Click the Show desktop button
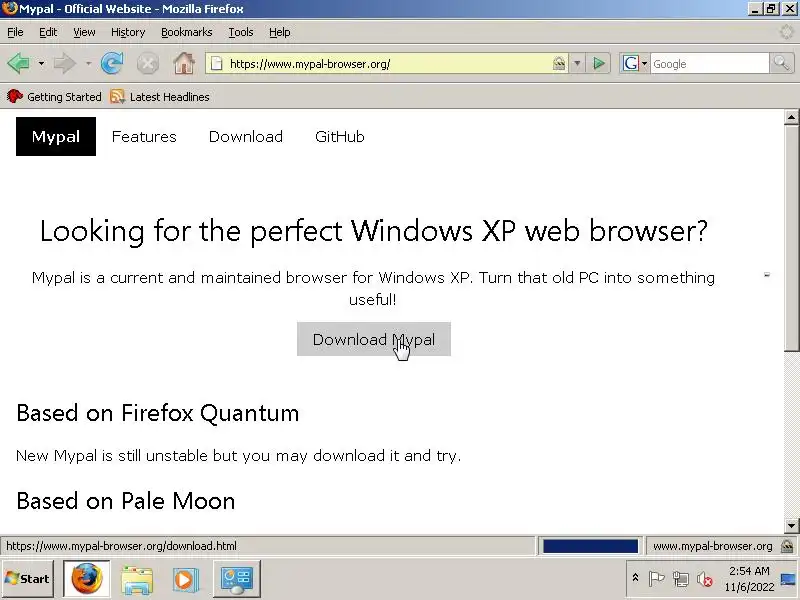The image size is (800, 600). click(788, 579)
